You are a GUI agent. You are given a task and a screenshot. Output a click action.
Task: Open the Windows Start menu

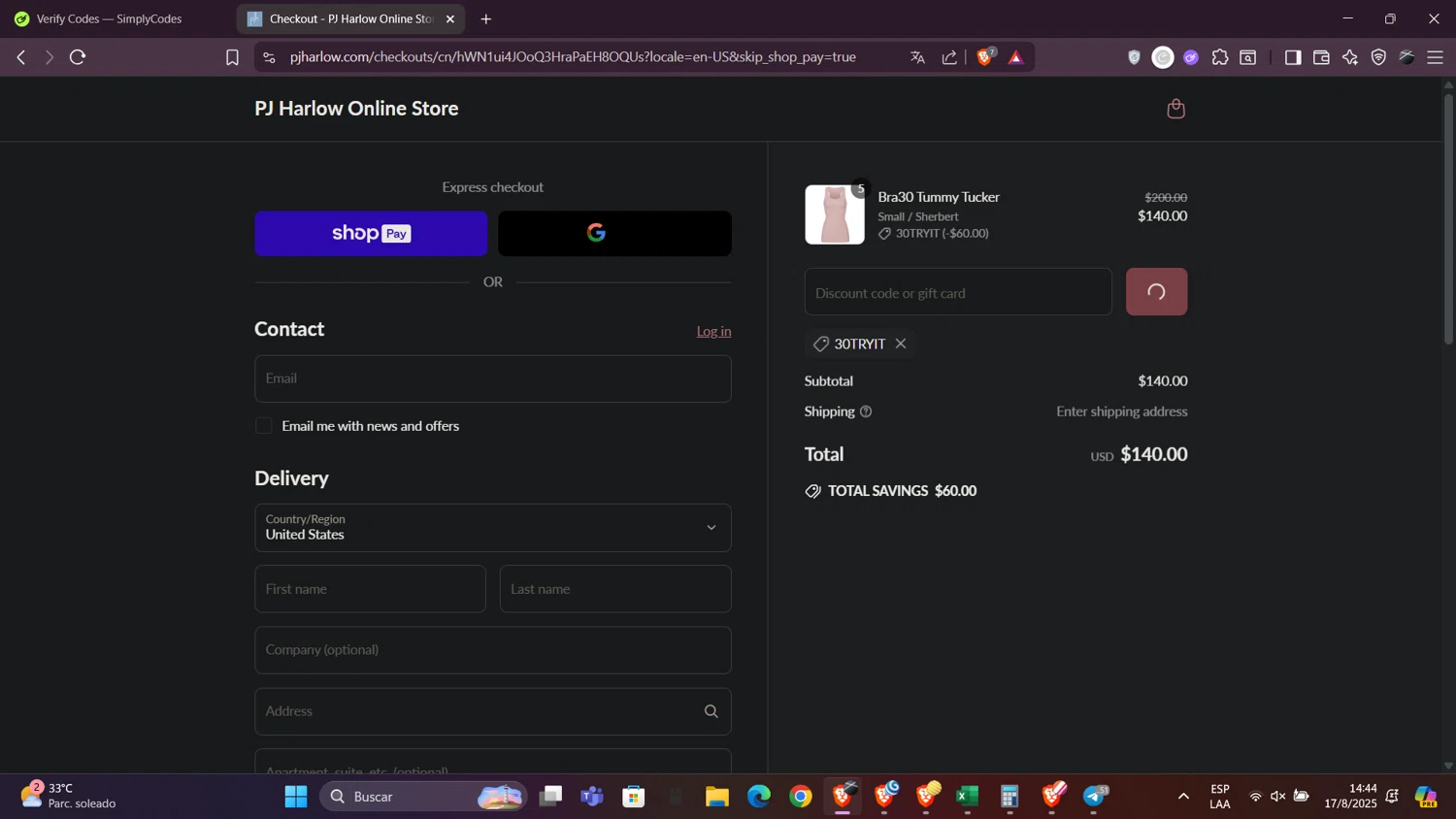(296, 797)
